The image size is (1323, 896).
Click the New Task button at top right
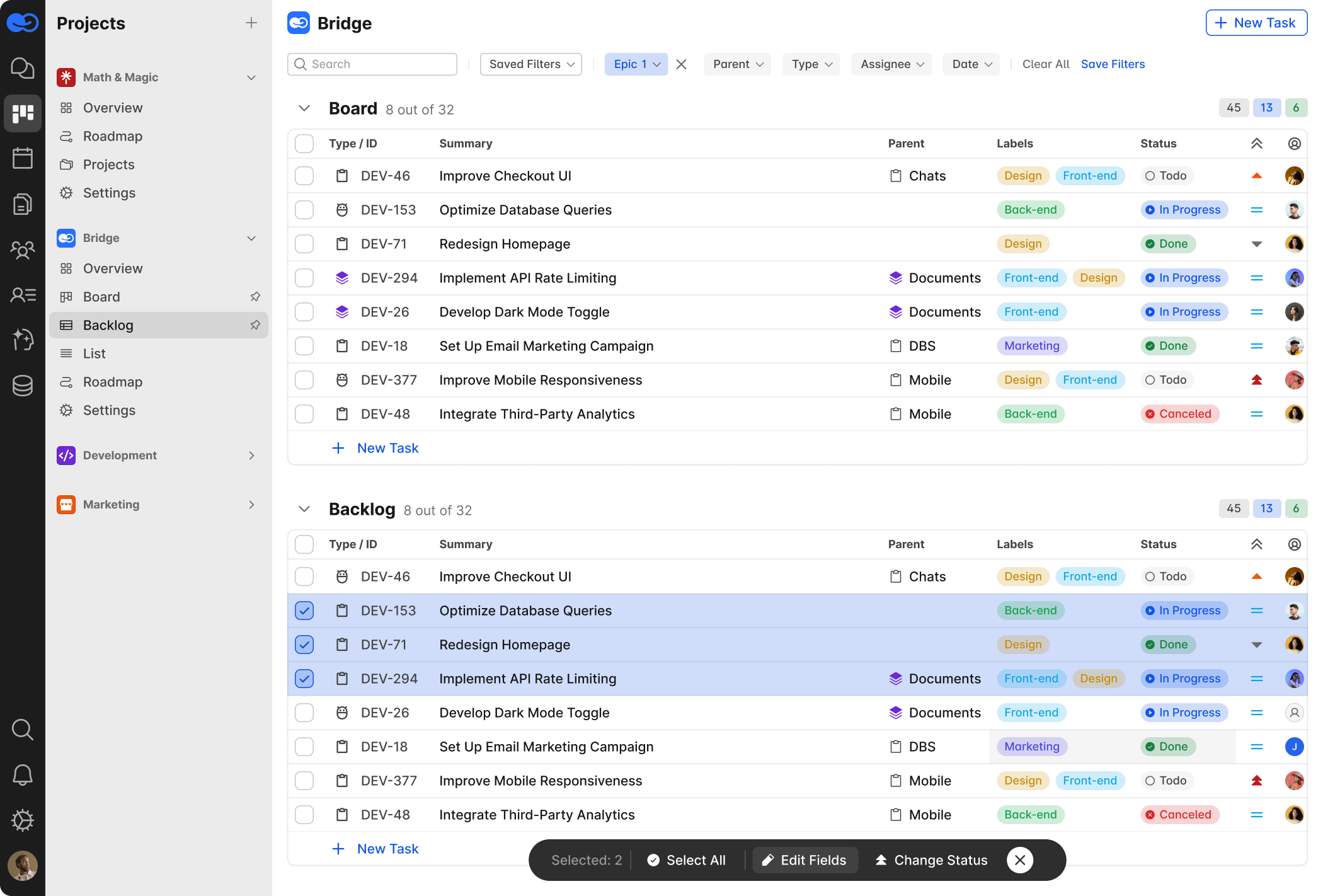coord(1256,23)
